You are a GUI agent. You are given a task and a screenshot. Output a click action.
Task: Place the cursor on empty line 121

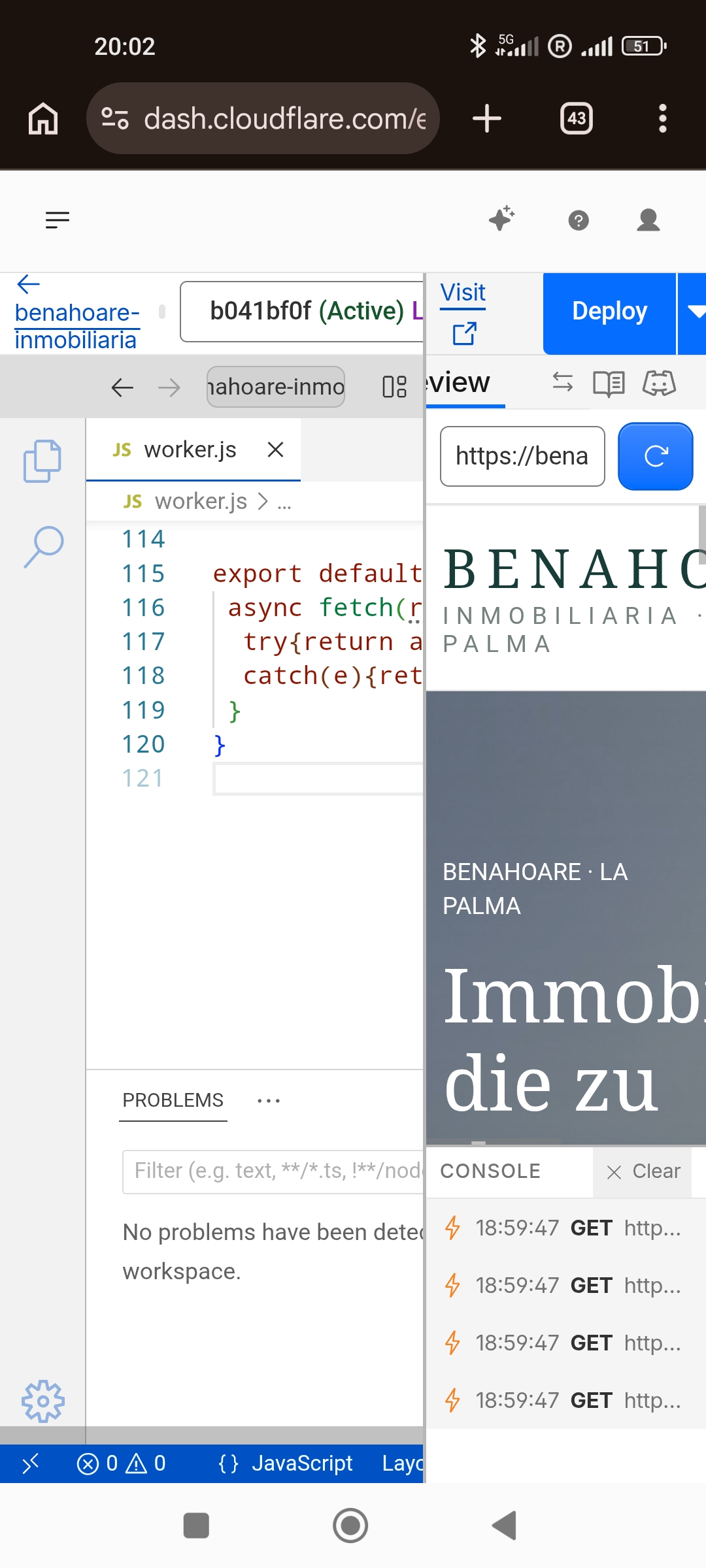(318, 779)
